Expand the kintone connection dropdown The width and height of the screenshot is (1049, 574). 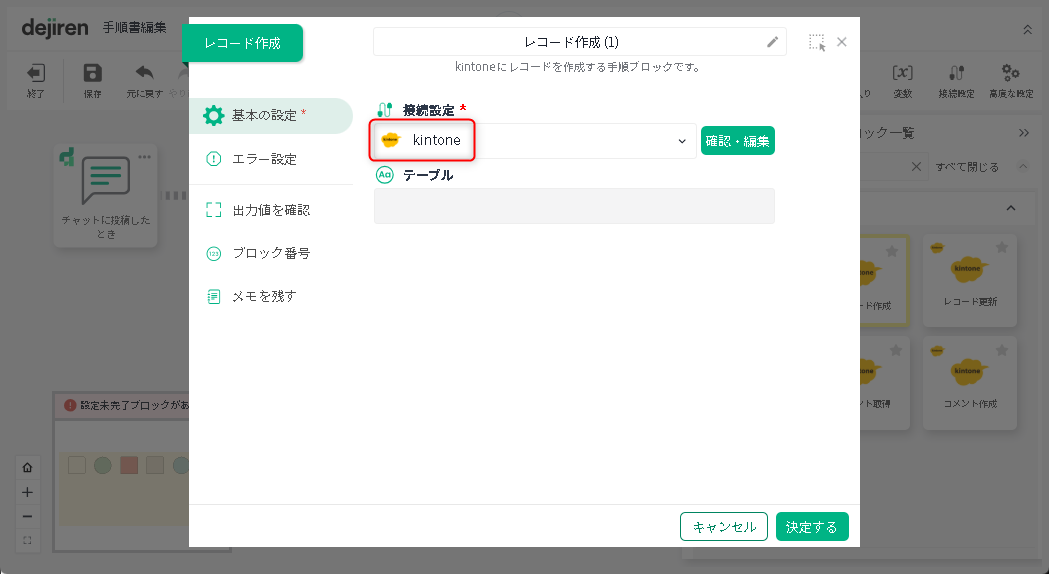682,141
